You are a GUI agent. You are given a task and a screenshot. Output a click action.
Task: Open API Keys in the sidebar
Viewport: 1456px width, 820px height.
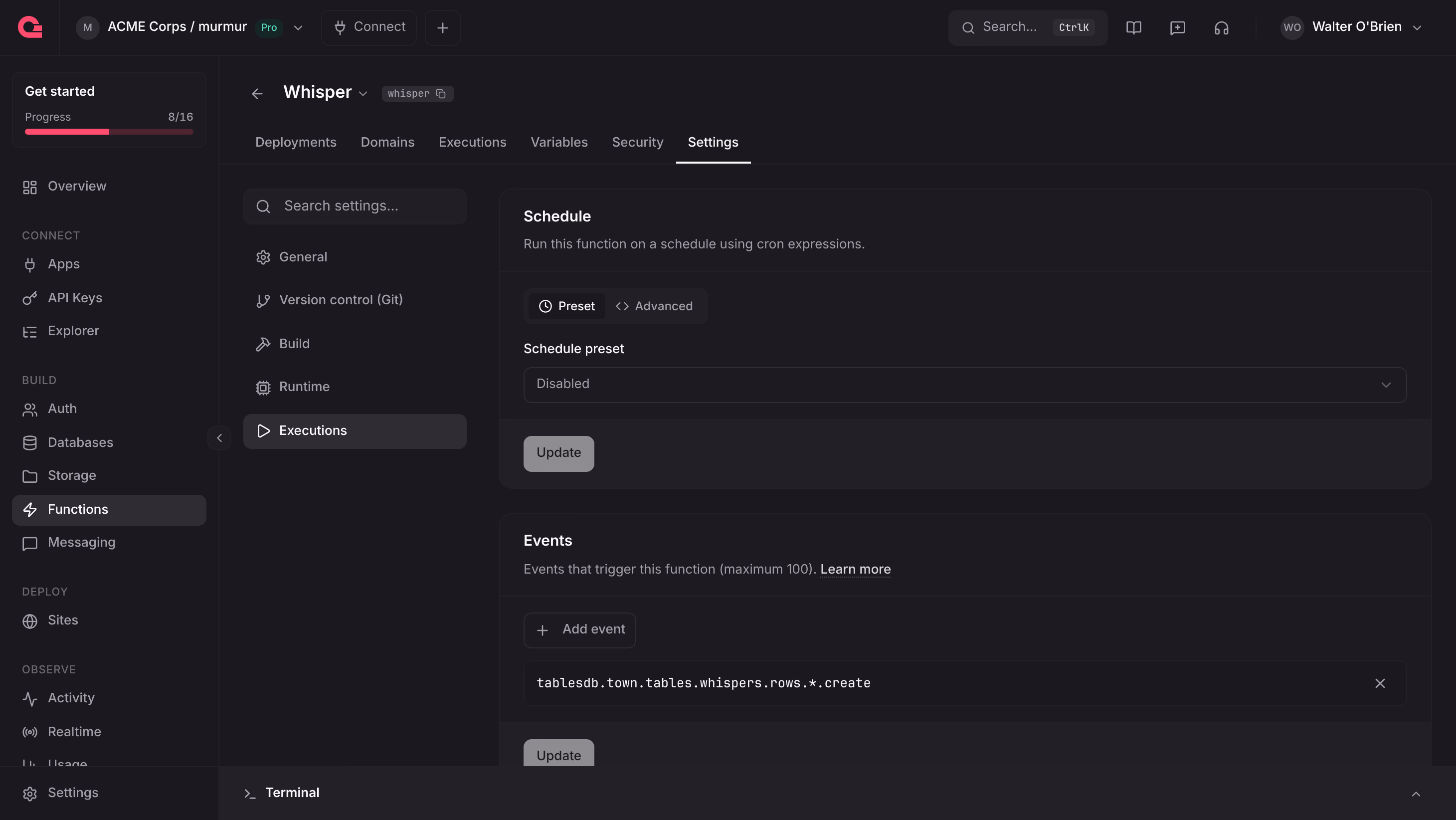109,297
